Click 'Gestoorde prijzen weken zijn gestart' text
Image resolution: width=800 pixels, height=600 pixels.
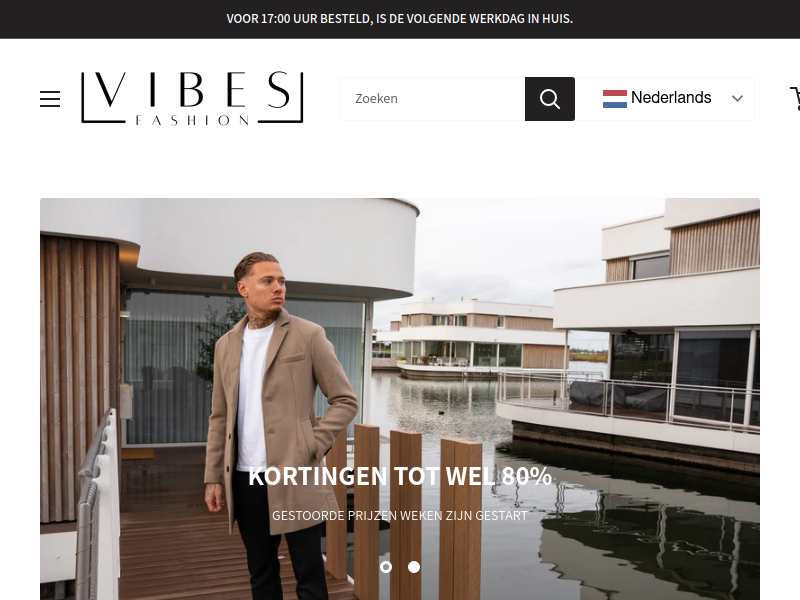coord(400,515)
